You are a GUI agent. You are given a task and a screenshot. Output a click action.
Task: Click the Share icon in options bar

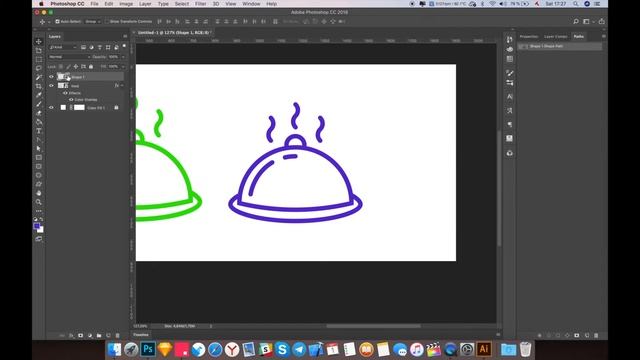click(602, 22)
